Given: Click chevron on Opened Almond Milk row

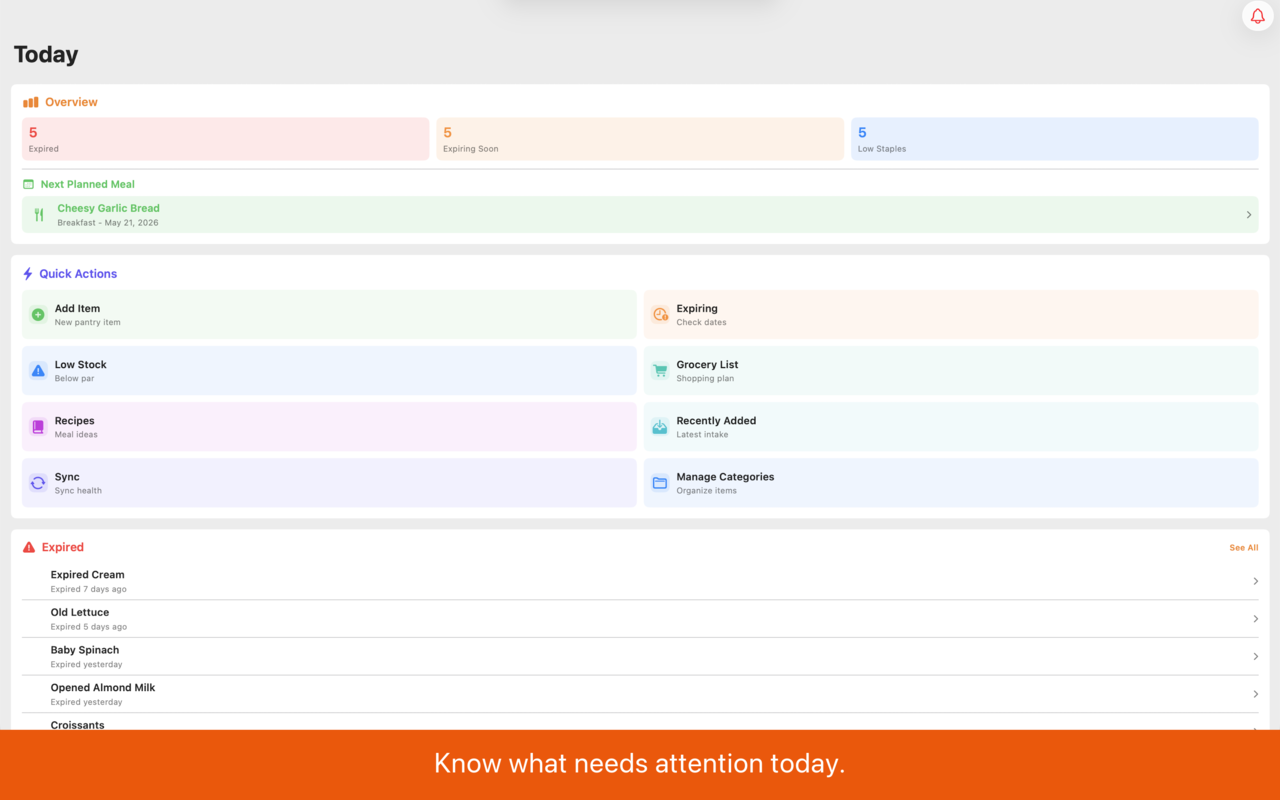Looking at the screenshot, I should click(1256, 694).
